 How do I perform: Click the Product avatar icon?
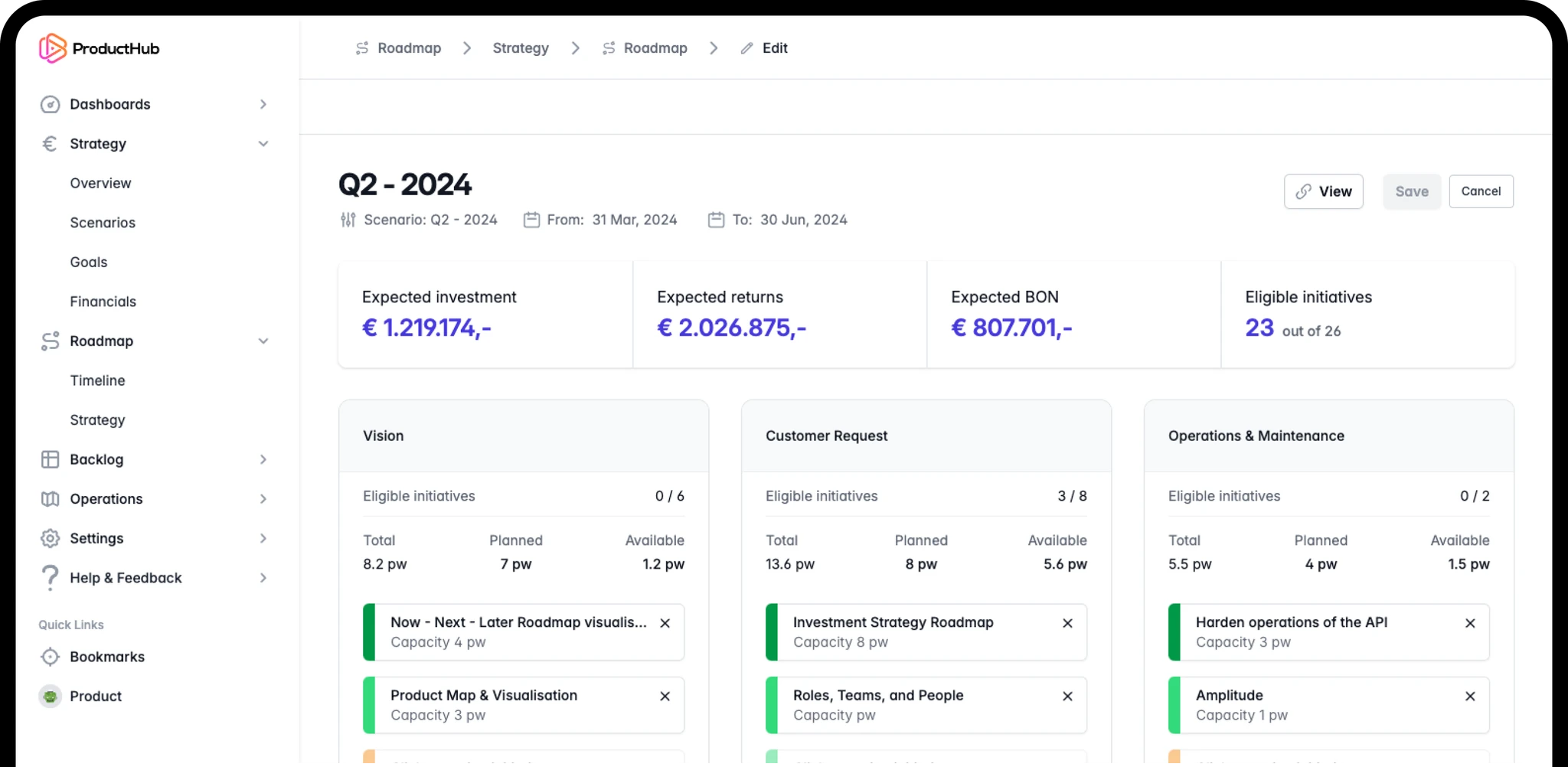[50, 697]
